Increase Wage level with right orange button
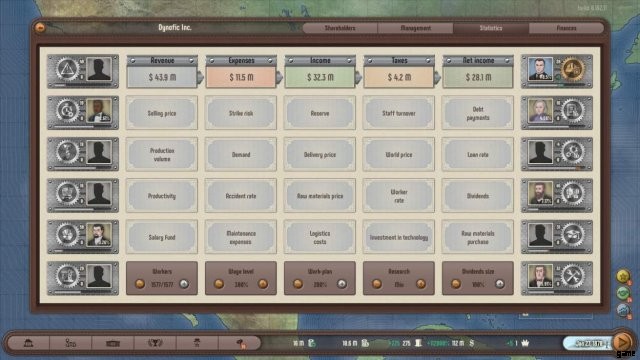 tap(263, 284)
